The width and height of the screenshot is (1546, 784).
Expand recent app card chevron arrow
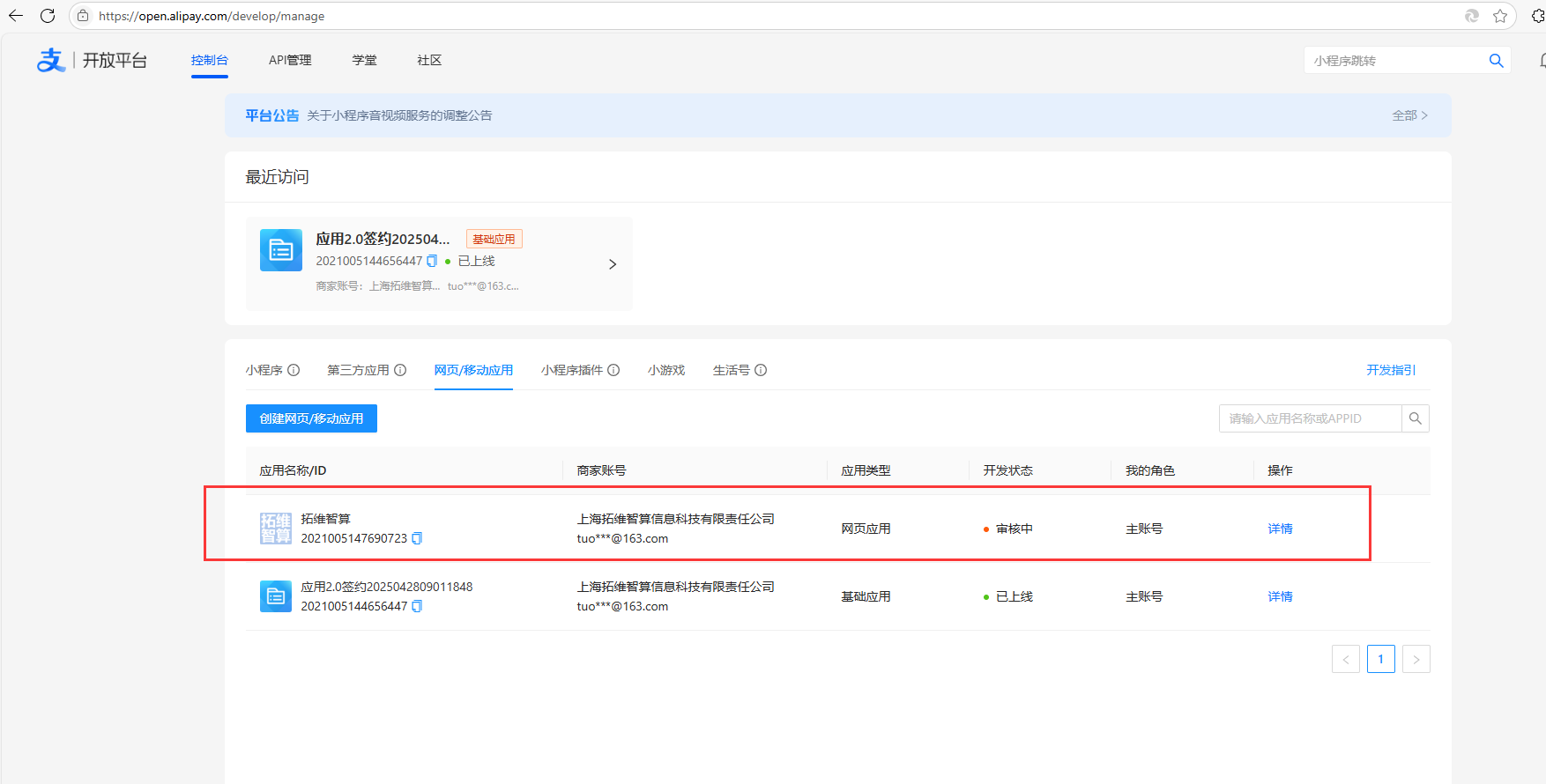coord(613,264)
